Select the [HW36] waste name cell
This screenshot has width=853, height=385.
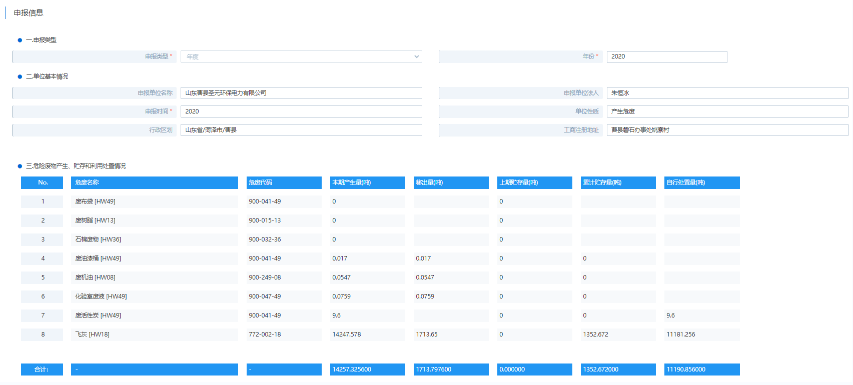pyautogui.click(x=154, y=240)
